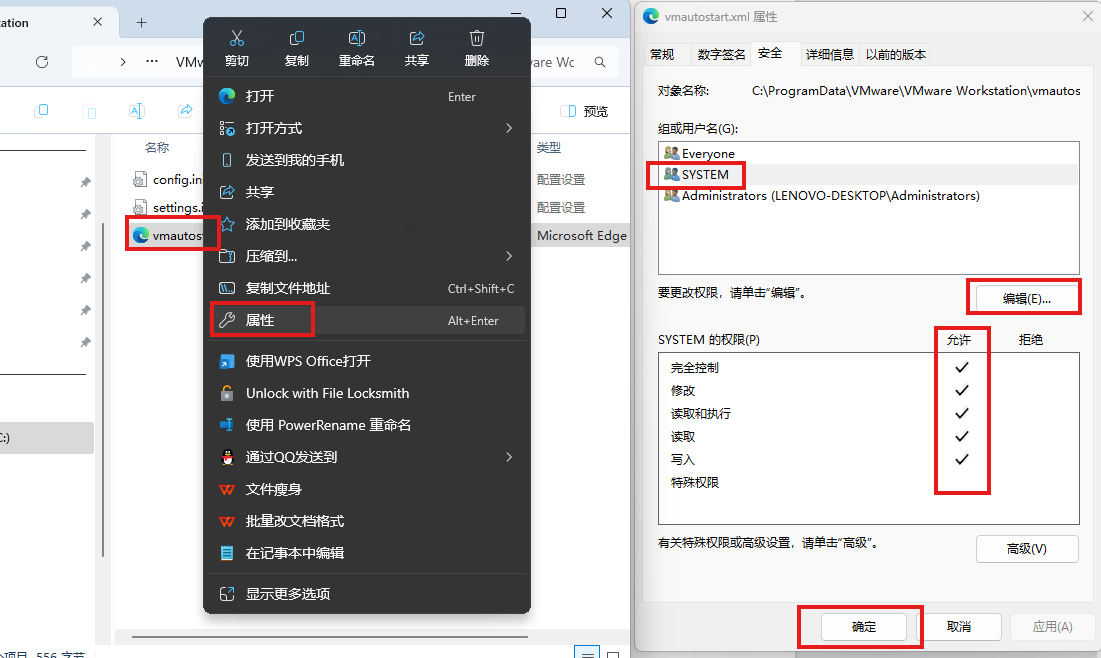
Task: Click the Delete (删除) trash icon
Action: [477, 38]
